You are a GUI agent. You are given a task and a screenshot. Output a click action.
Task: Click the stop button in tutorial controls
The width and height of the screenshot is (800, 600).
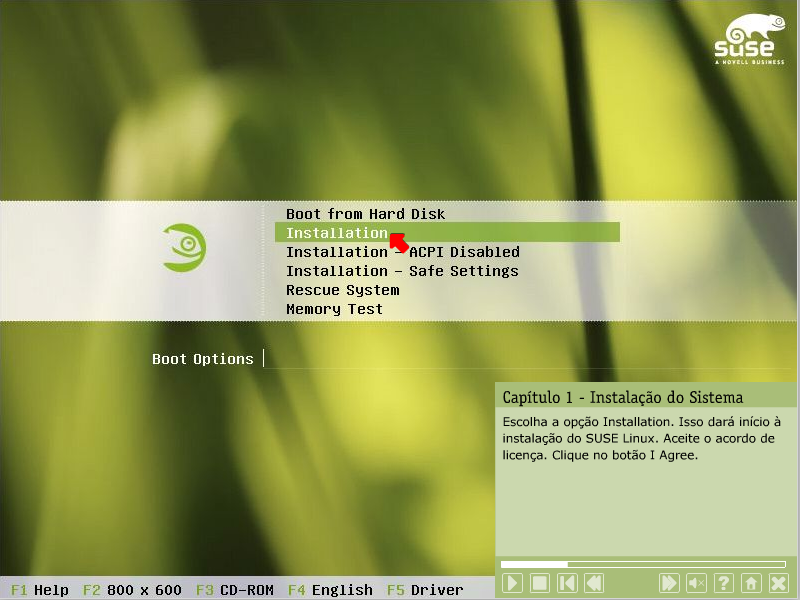point(539,583)
